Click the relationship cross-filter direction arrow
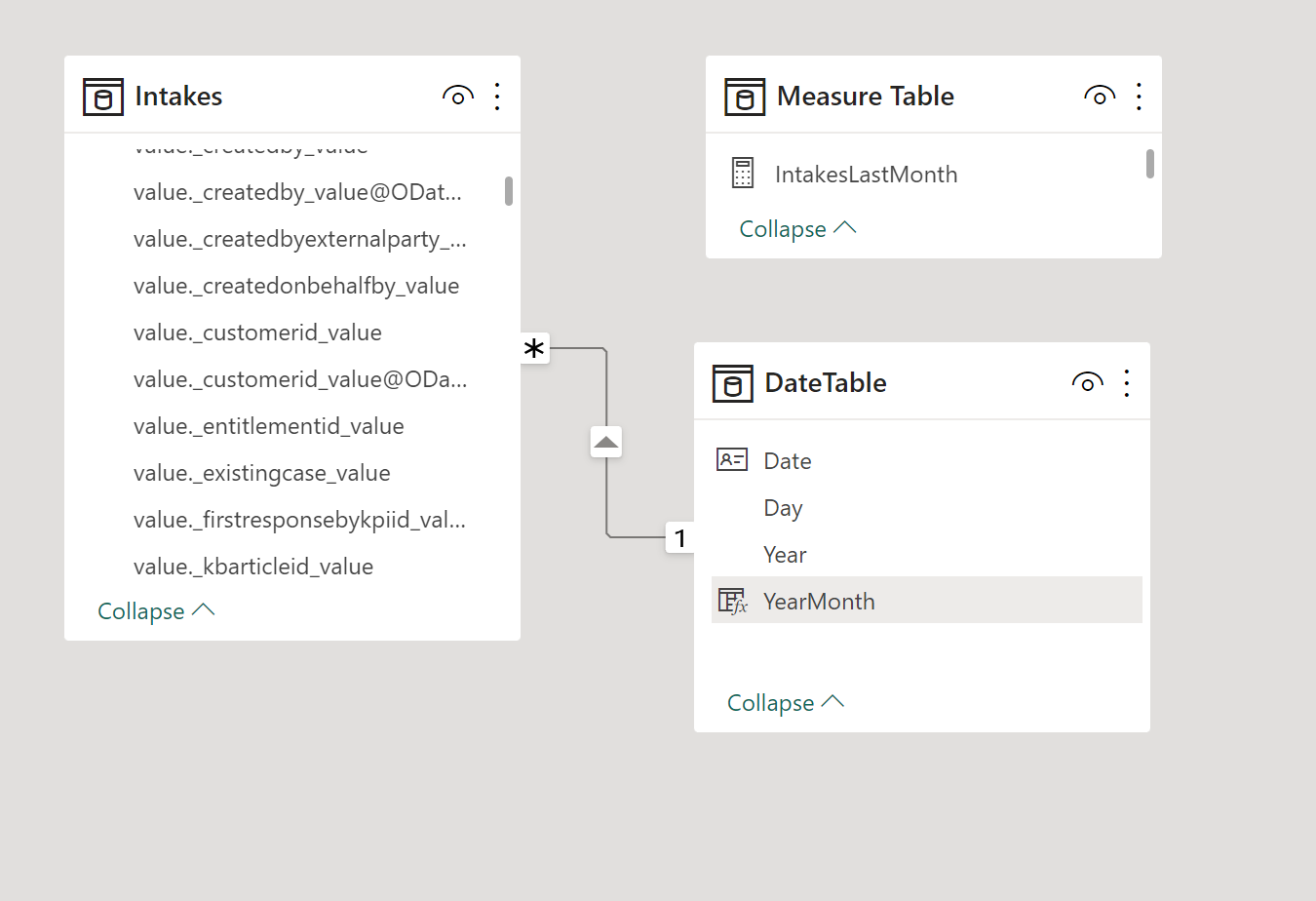Screen dimensions: 1316x901 (x=606, y=442)
